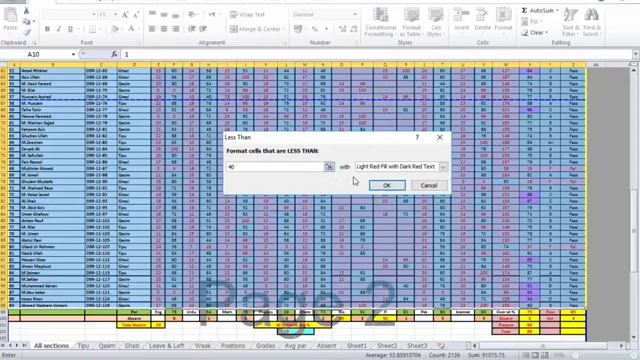Click the Increase Decimal icon
Viewport: 640px width, 360px height.
[x=342, y=29]
